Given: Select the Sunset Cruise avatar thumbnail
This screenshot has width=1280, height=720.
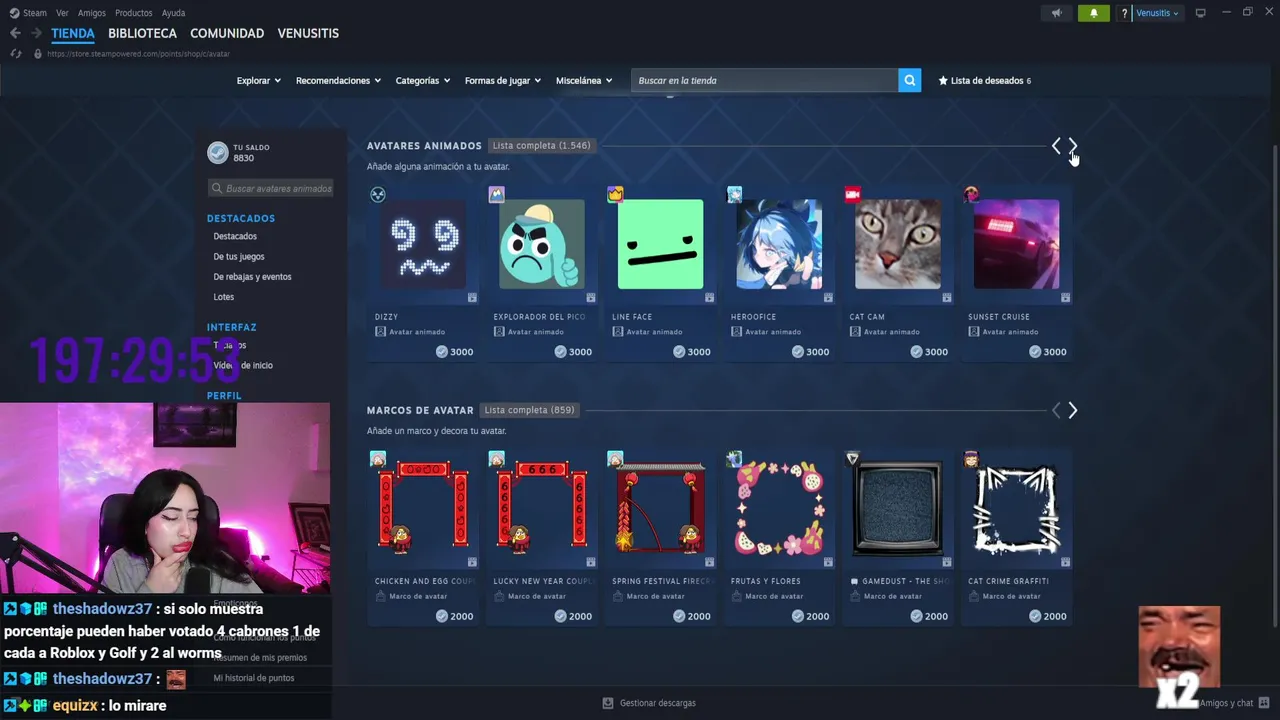Looking at the screenshot, I should (1016, 244).
